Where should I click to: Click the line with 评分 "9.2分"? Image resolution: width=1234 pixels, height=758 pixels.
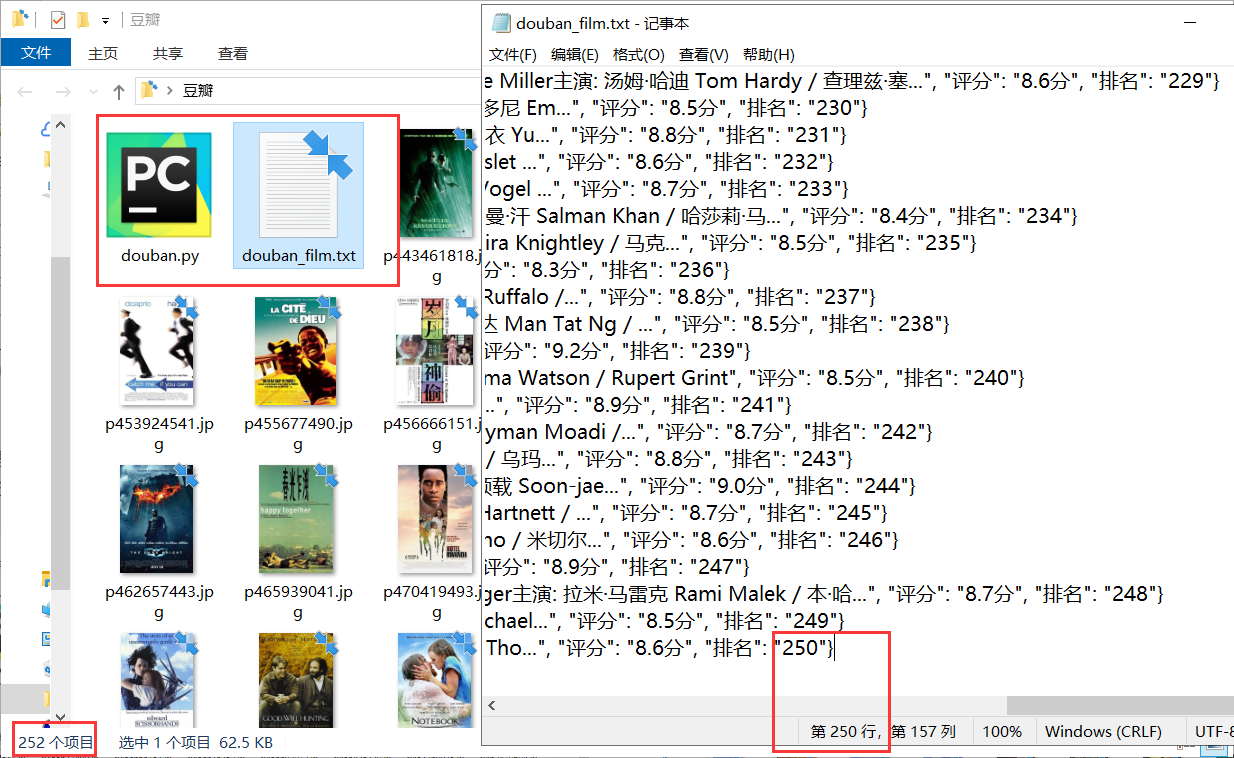point(616,351)
